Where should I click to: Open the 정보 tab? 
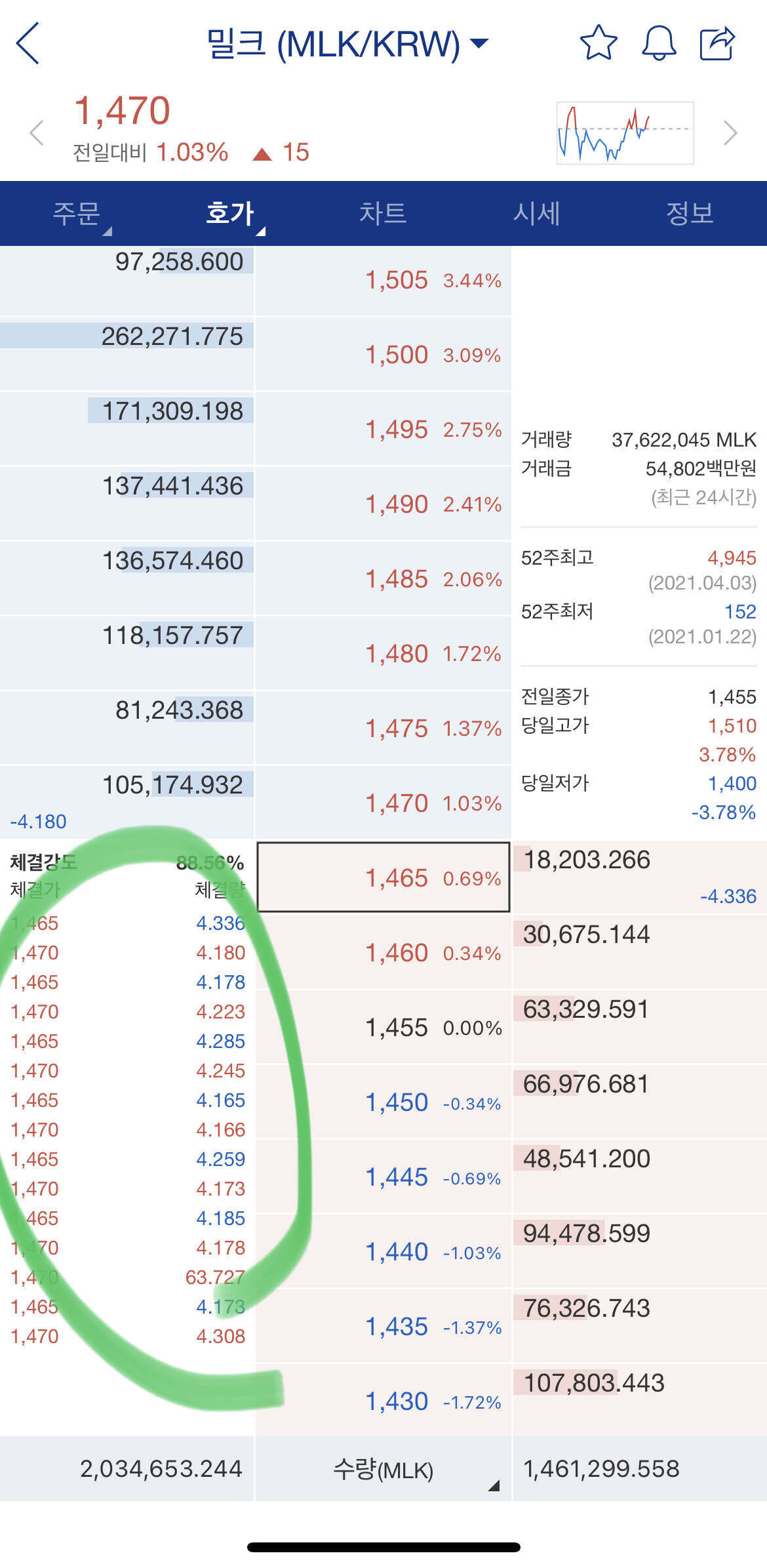tap(690, 213)
